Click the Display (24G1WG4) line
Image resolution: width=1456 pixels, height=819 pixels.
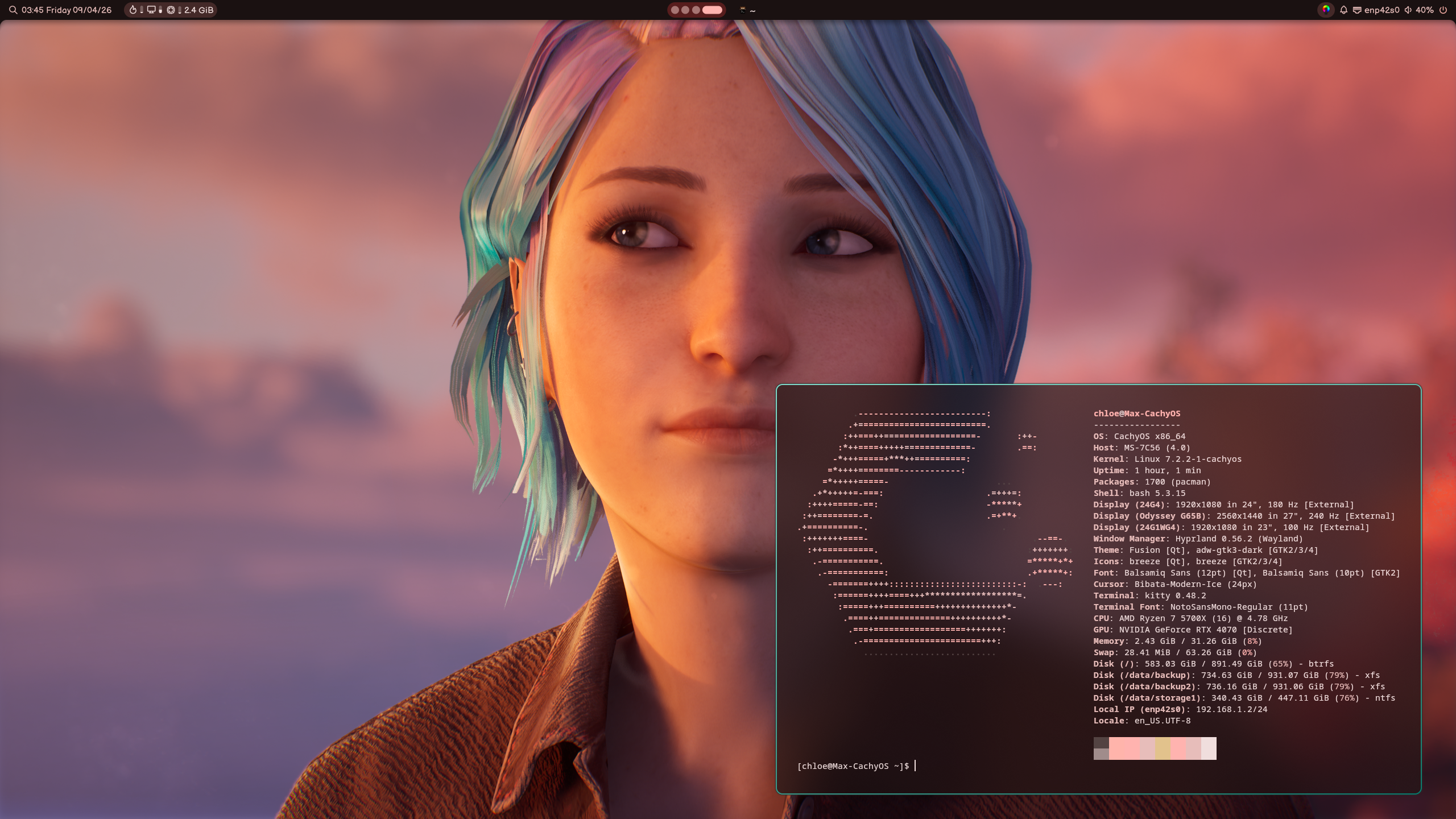click(x=1231, y=527)
